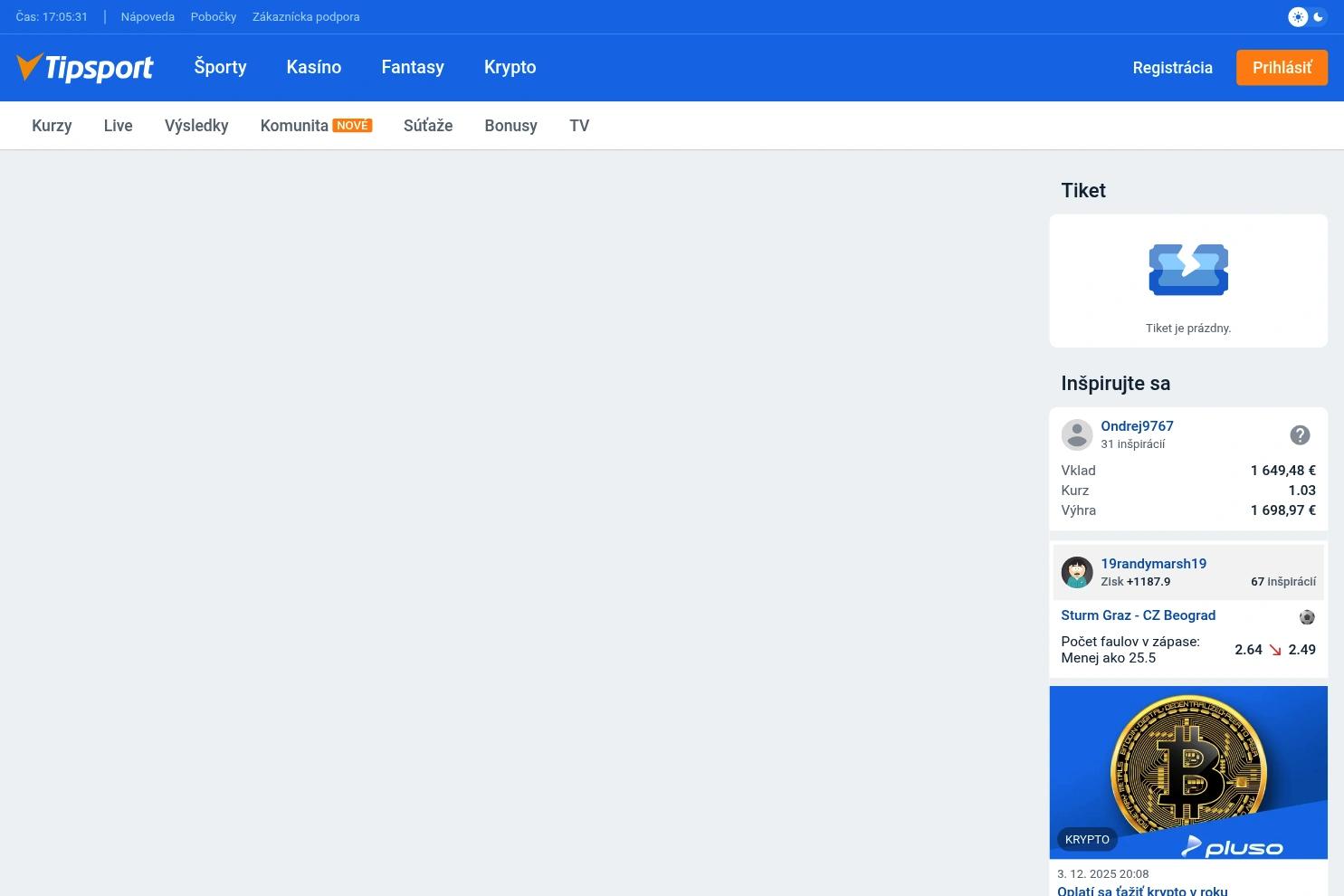The height and width of the screenshot is (896, 1344).
Task: Open Ondrej9767 profile avatar
Action: [x=1077, y=434]
